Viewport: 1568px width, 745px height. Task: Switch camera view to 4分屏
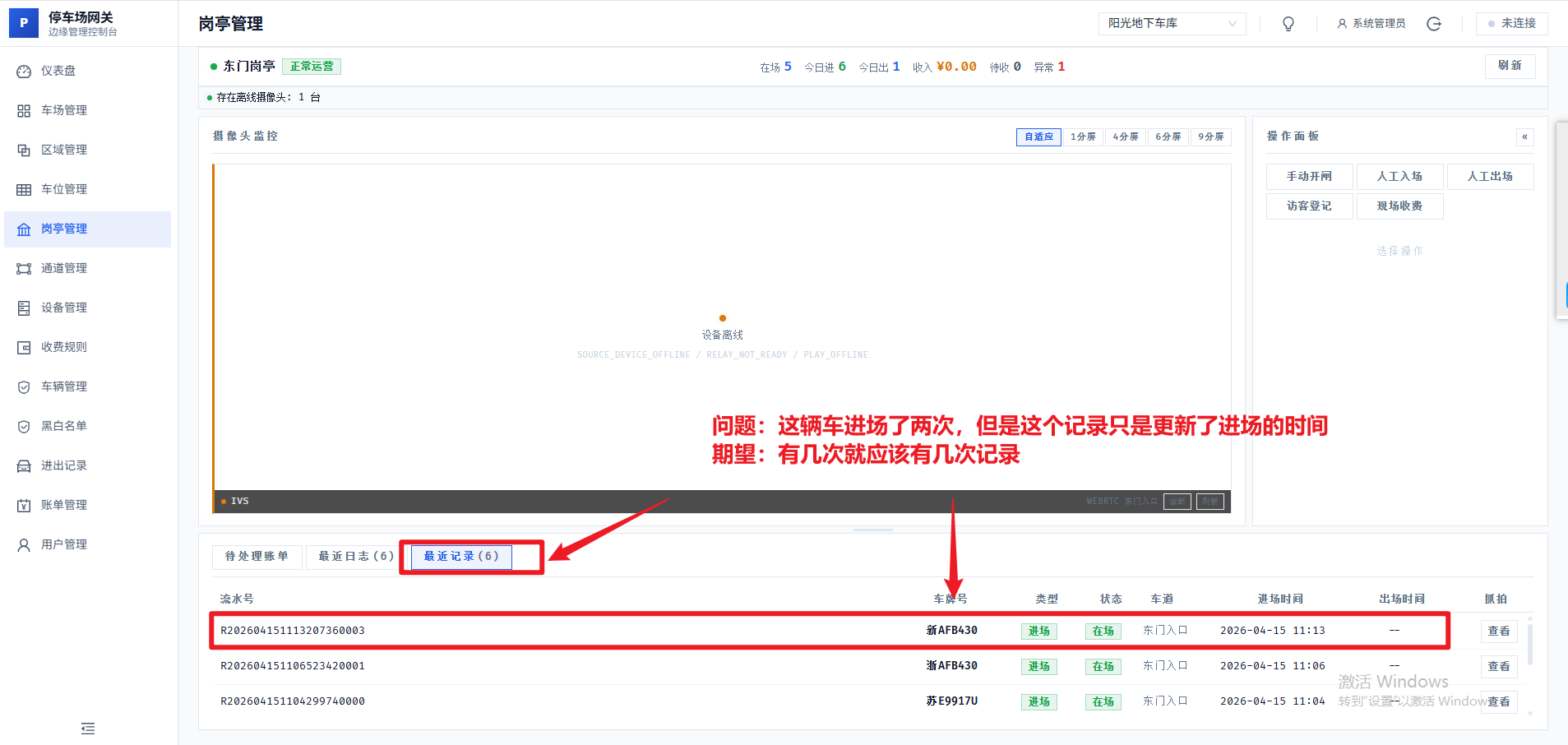tap(1125, 137)
